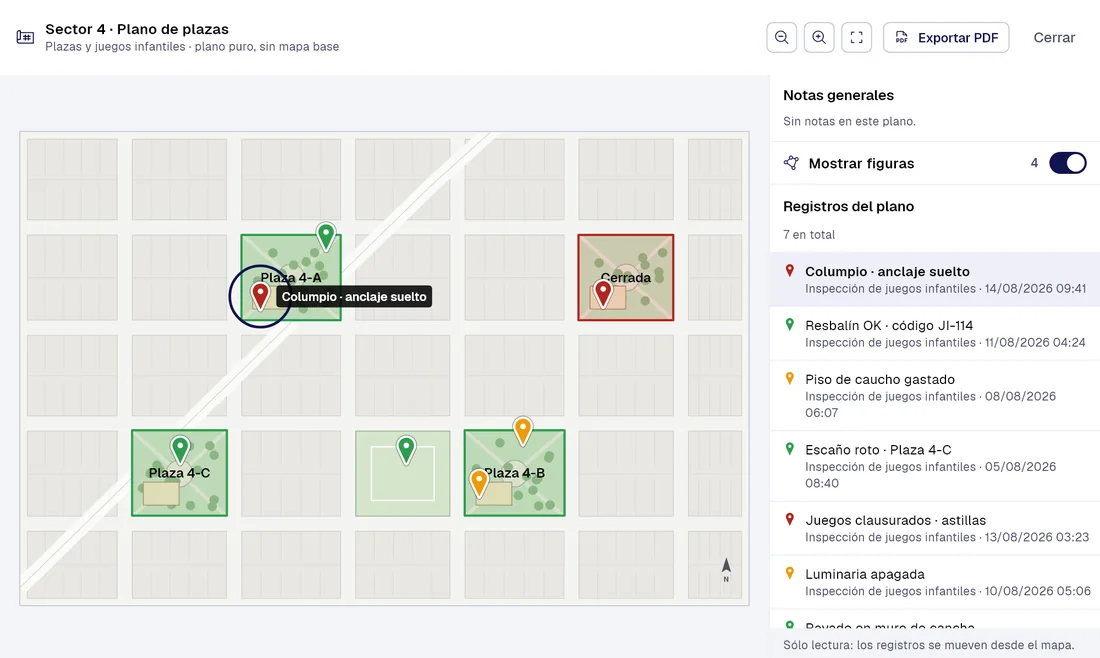Click the figure count 4 beside toggle
Viewport: 1100px width, 658px height.
coord(1034,163)
